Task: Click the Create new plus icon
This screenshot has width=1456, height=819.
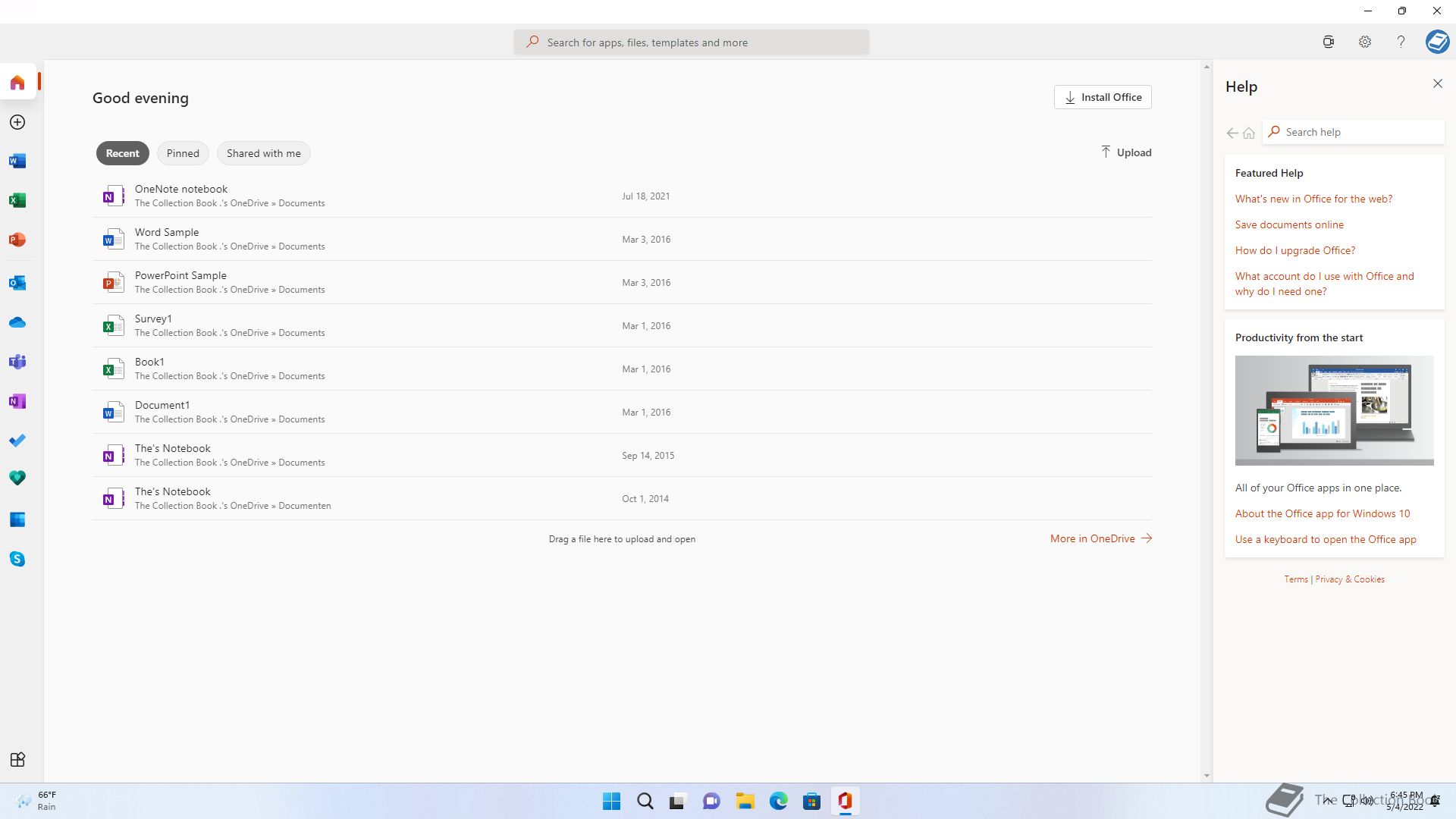Action: 17,122
